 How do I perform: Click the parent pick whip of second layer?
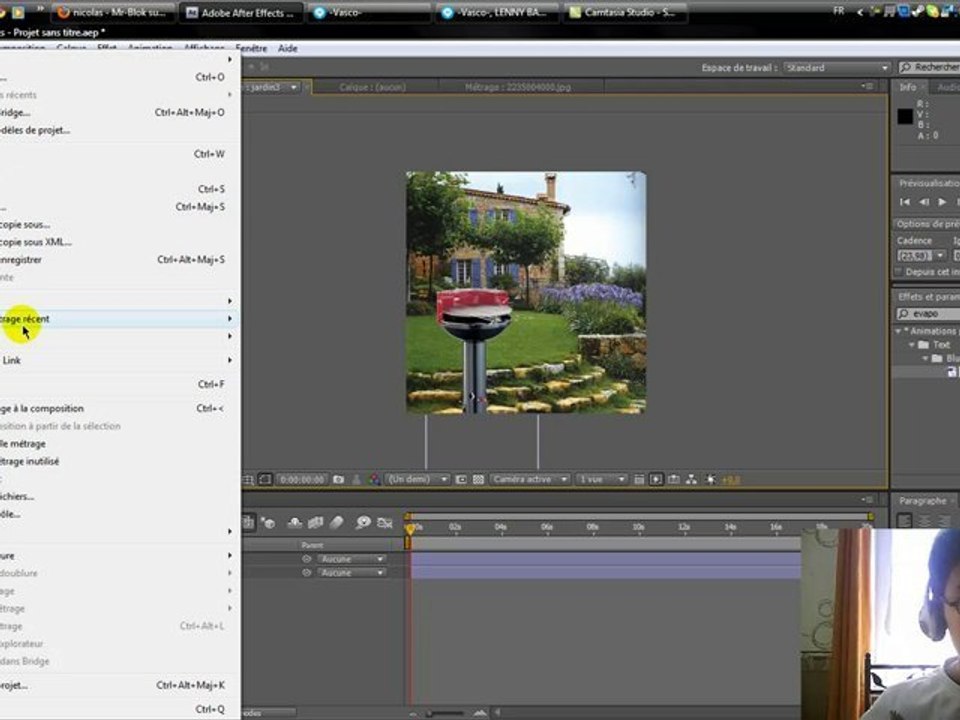pos(307,573)
